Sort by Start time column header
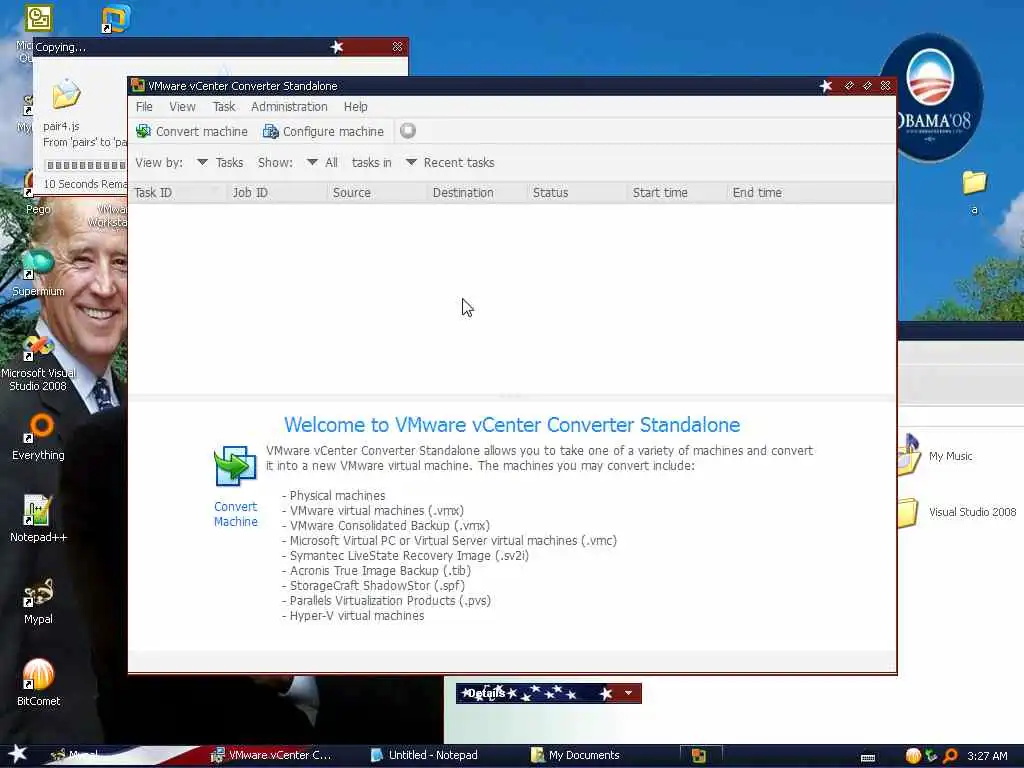The image size is (1024, 768). click(677, 193)
